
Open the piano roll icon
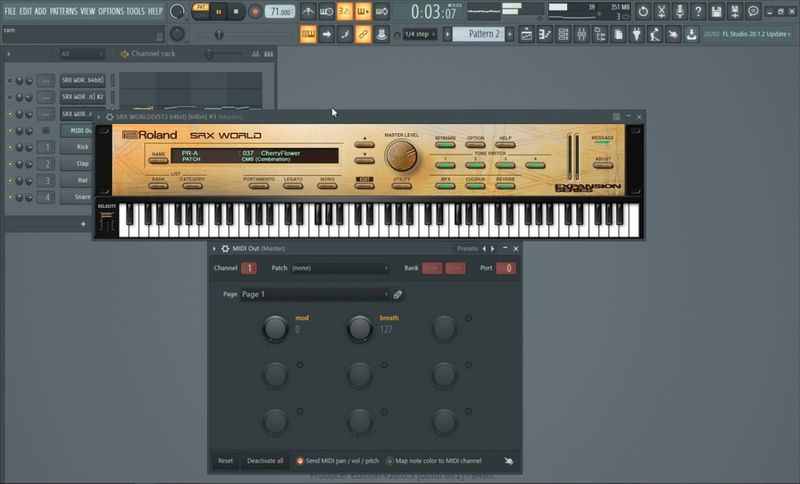click(x=545, y=34)
